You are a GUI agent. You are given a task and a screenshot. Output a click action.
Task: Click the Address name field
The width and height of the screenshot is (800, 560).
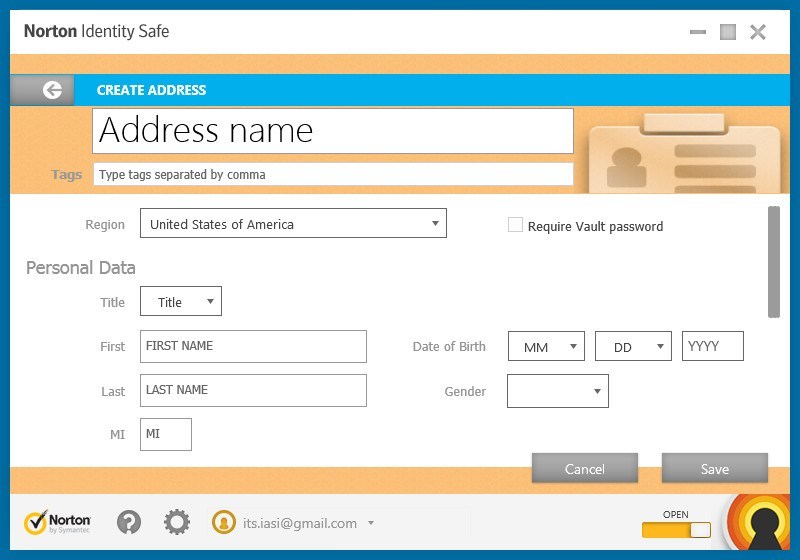coord(333,131)
